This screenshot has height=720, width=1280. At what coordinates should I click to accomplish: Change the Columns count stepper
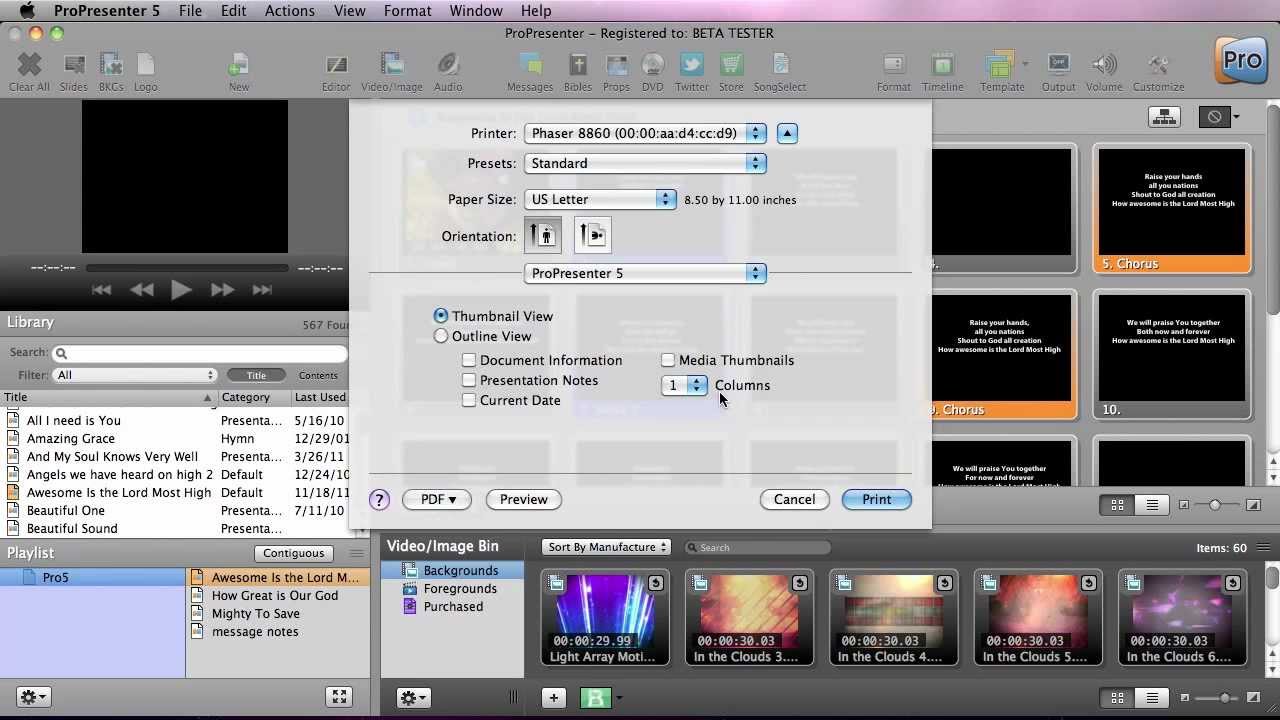(697, 385)
